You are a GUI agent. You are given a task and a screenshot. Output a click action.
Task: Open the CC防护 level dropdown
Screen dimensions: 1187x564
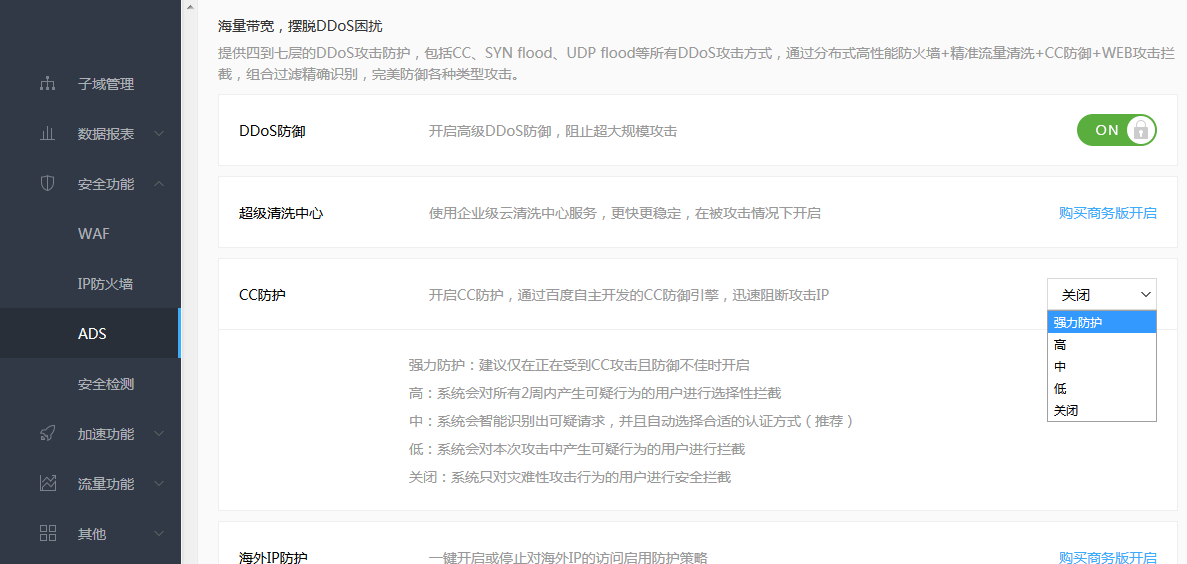pyautogui.click(x=1101, y=295)
